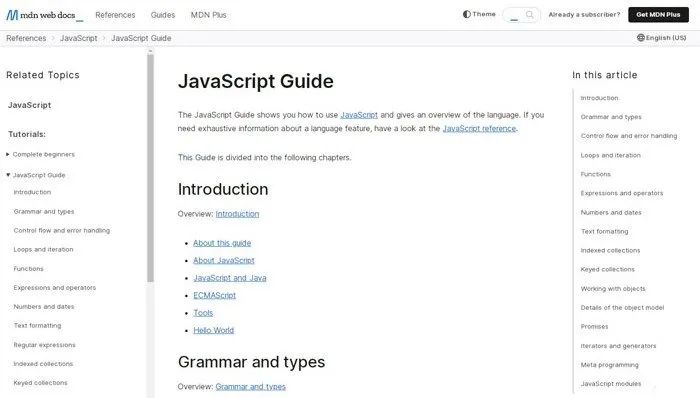
Task: Select Regular expressions in the sidebar
Action: pos(44,345)
